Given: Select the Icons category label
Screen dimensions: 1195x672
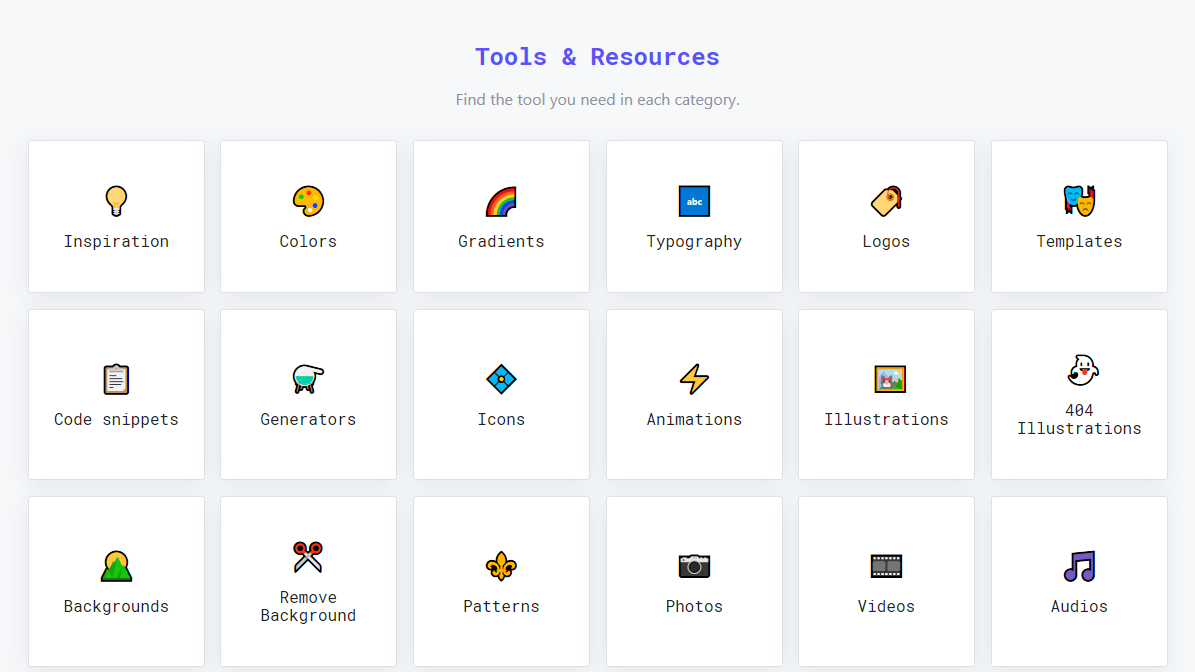Looking at the screenshot, I should [501, 420].
